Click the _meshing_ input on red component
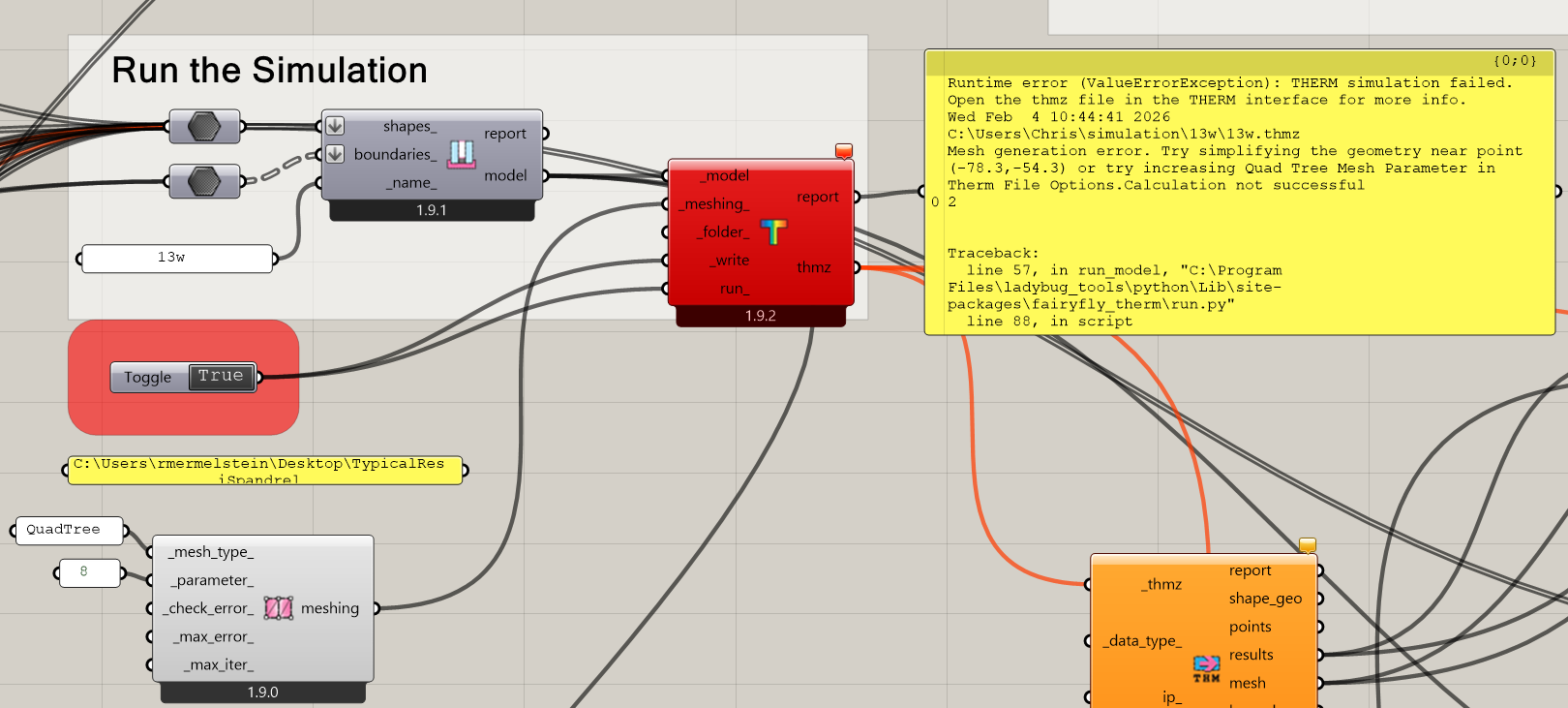1568x708 pixels. pyautogui.click(x=714, y=204)
